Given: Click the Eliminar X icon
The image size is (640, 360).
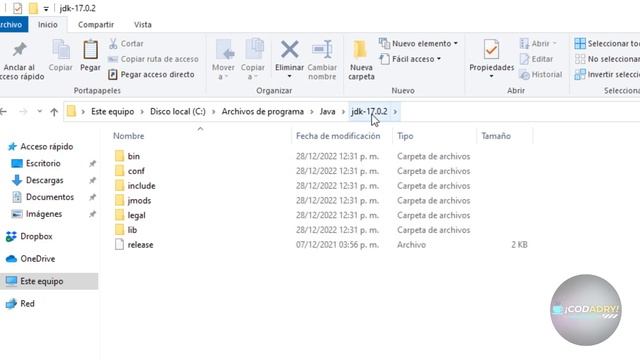Looking at the screenshot, I should pyautogui.click(x=289, y=50).
